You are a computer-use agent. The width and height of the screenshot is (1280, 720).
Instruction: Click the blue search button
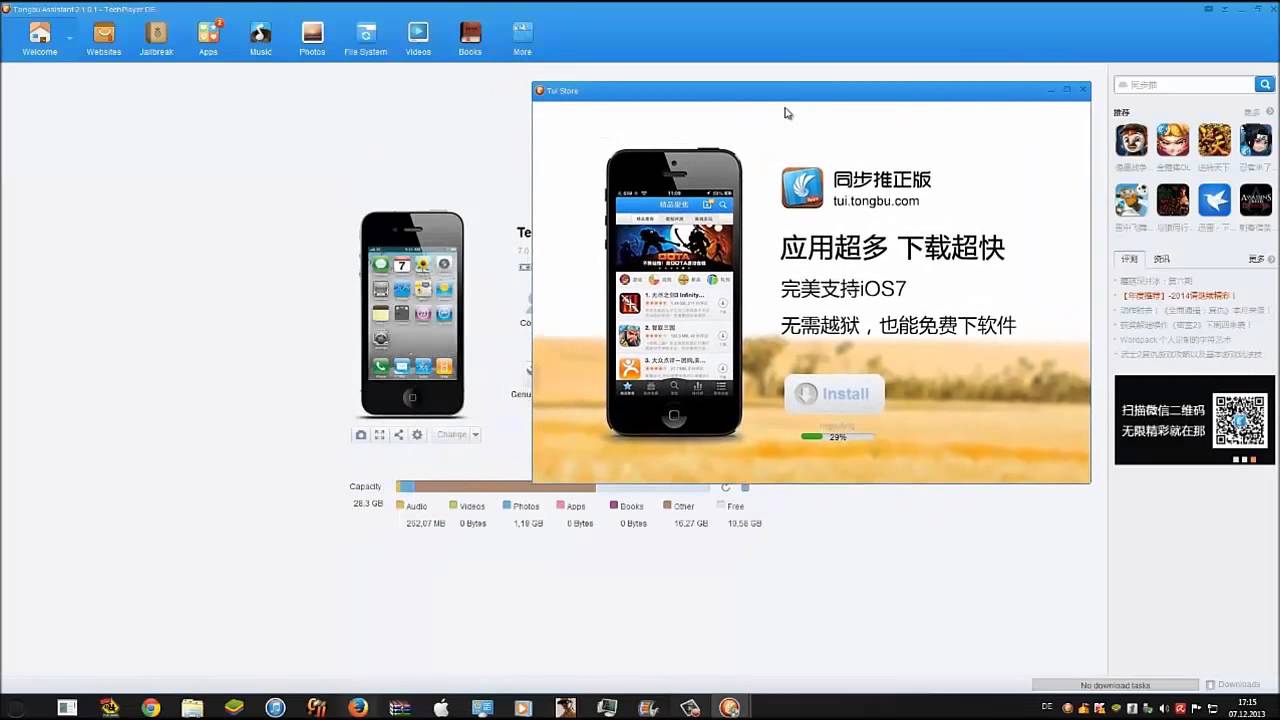[1265, 85]
